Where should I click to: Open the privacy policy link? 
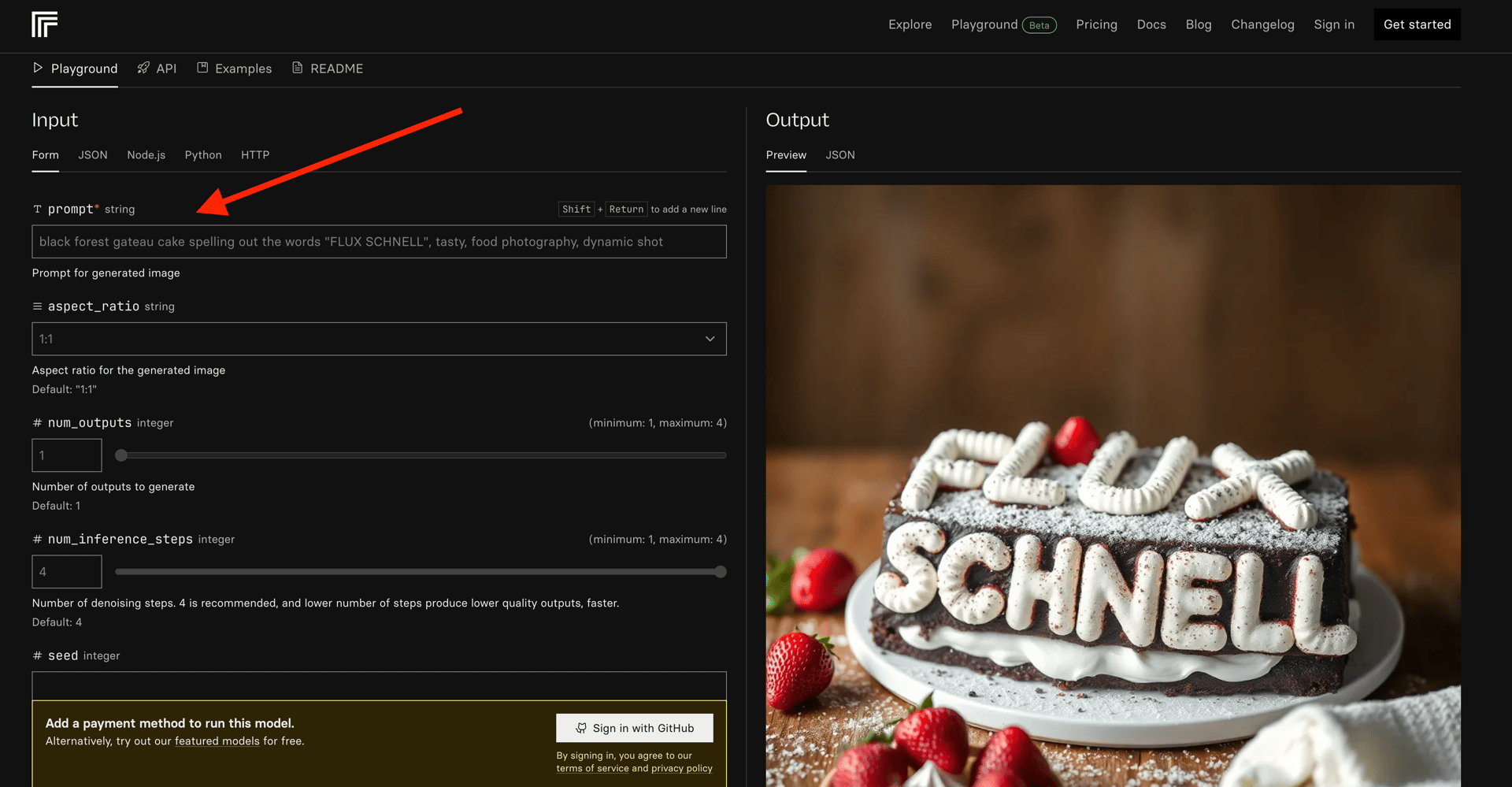pyautogui.click(x=682, y=769)
